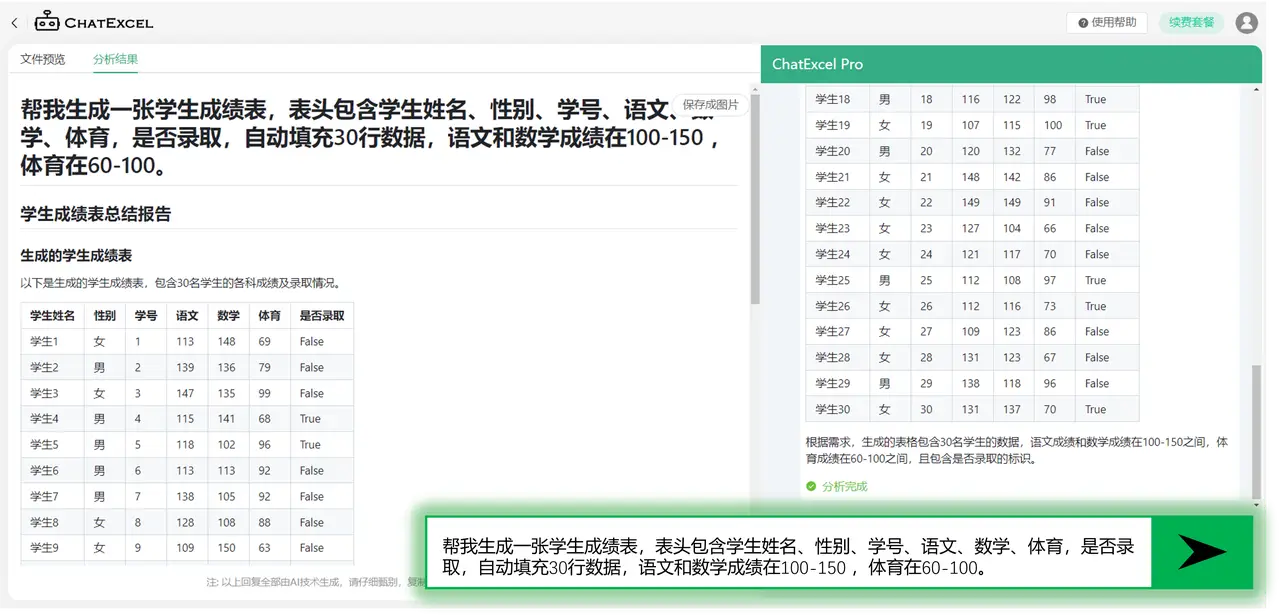Open 使用帮助 help button
The width and height of the screenshot is (1280, 616).
1108,22
